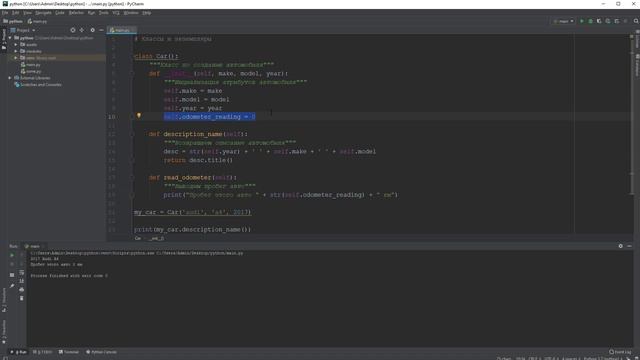Open the Code menu

tap(60, 13)
